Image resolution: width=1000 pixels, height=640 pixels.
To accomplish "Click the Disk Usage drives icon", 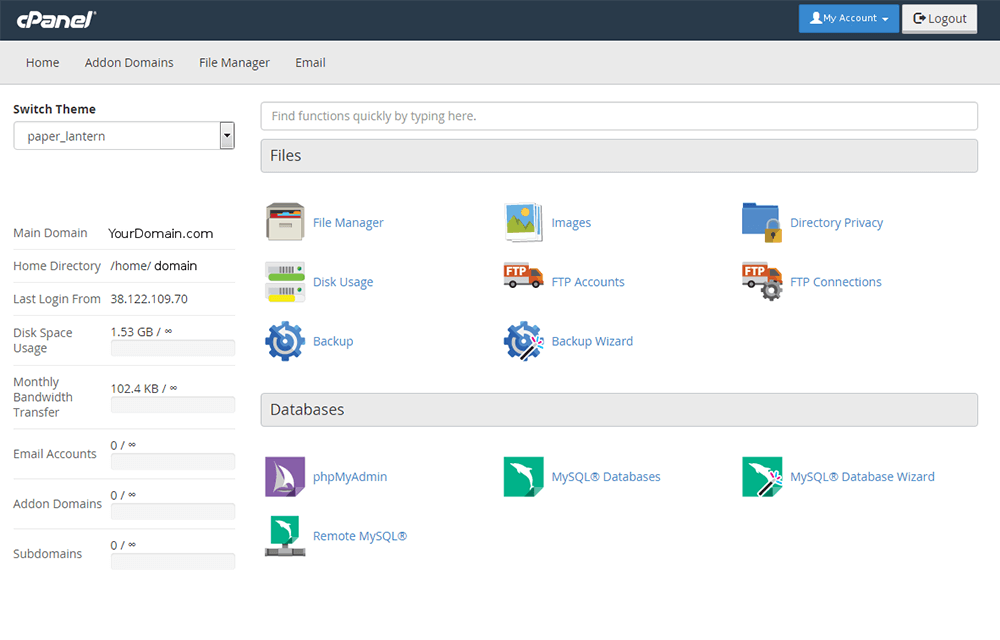I will tap(285, 281).
